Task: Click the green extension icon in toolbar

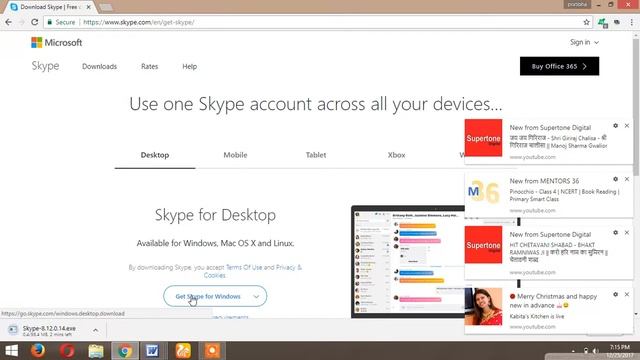Action: click(x=602, y=22)
